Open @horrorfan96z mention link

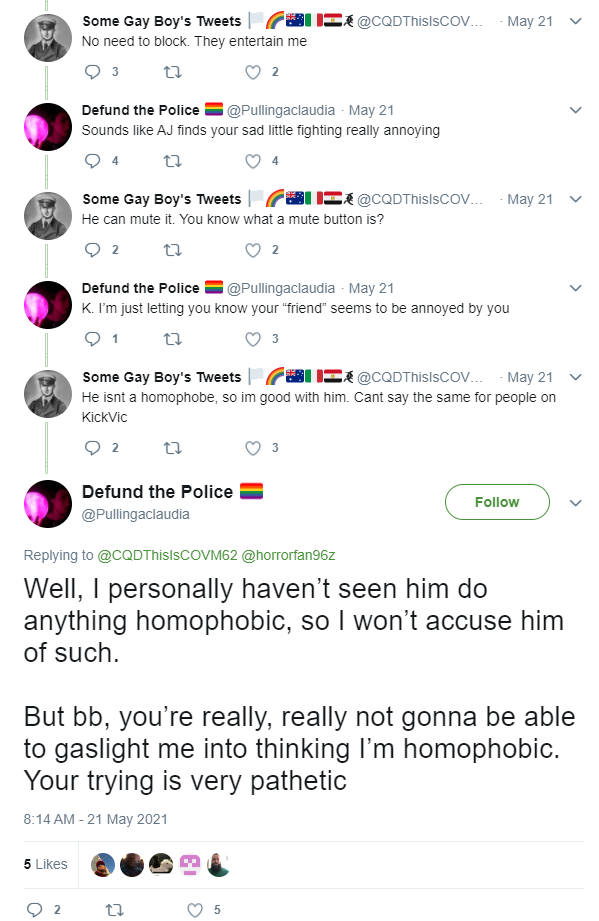tap(288, 555)
